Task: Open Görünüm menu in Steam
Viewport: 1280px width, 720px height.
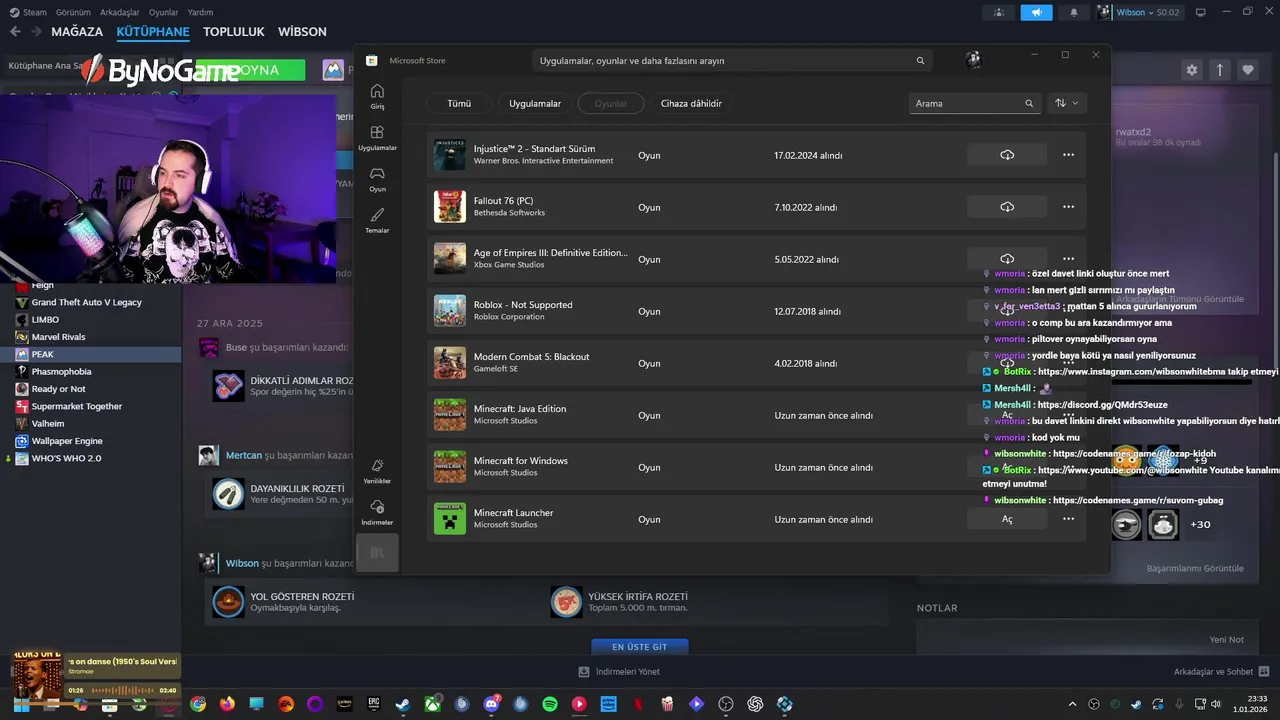Action: pos(73,12)
